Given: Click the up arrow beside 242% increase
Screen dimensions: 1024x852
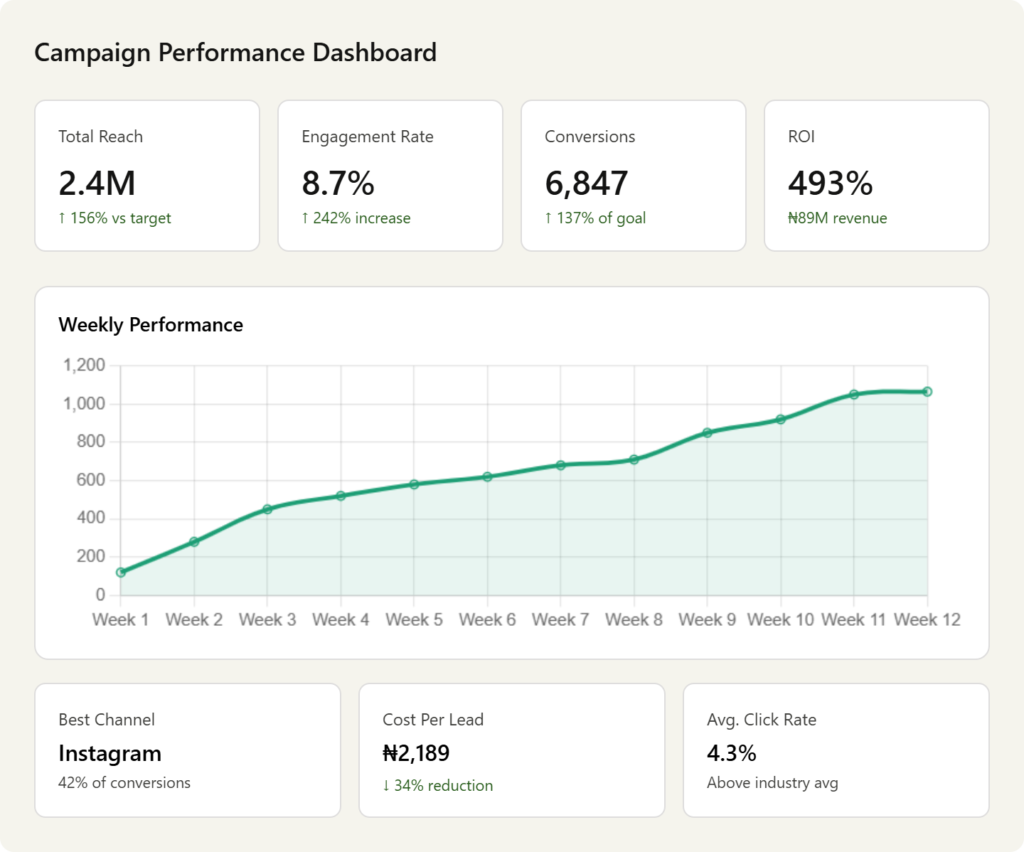Looking at the screenshot, I should pos(305,218).
